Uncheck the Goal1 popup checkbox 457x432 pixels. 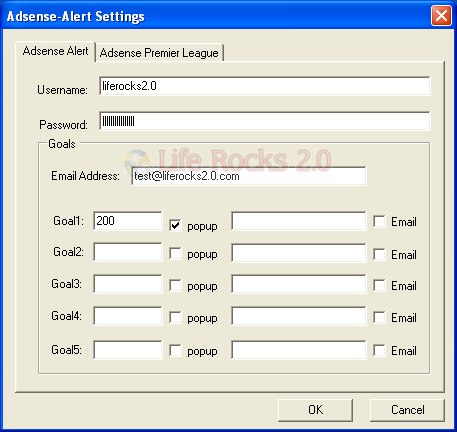click(x=175, y=225)
